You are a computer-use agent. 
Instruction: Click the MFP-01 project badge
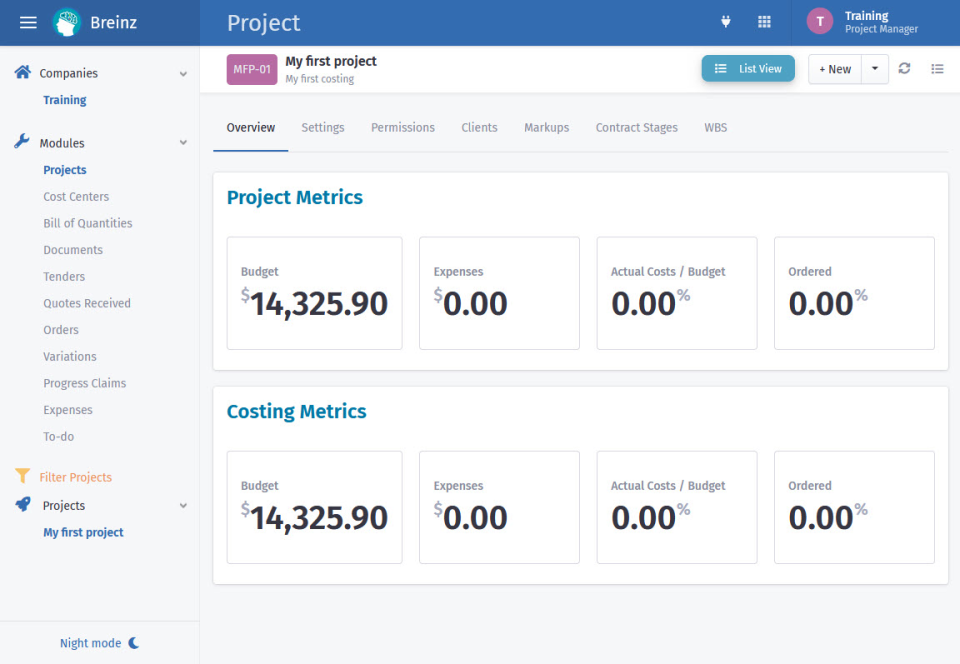pos(251,68)
